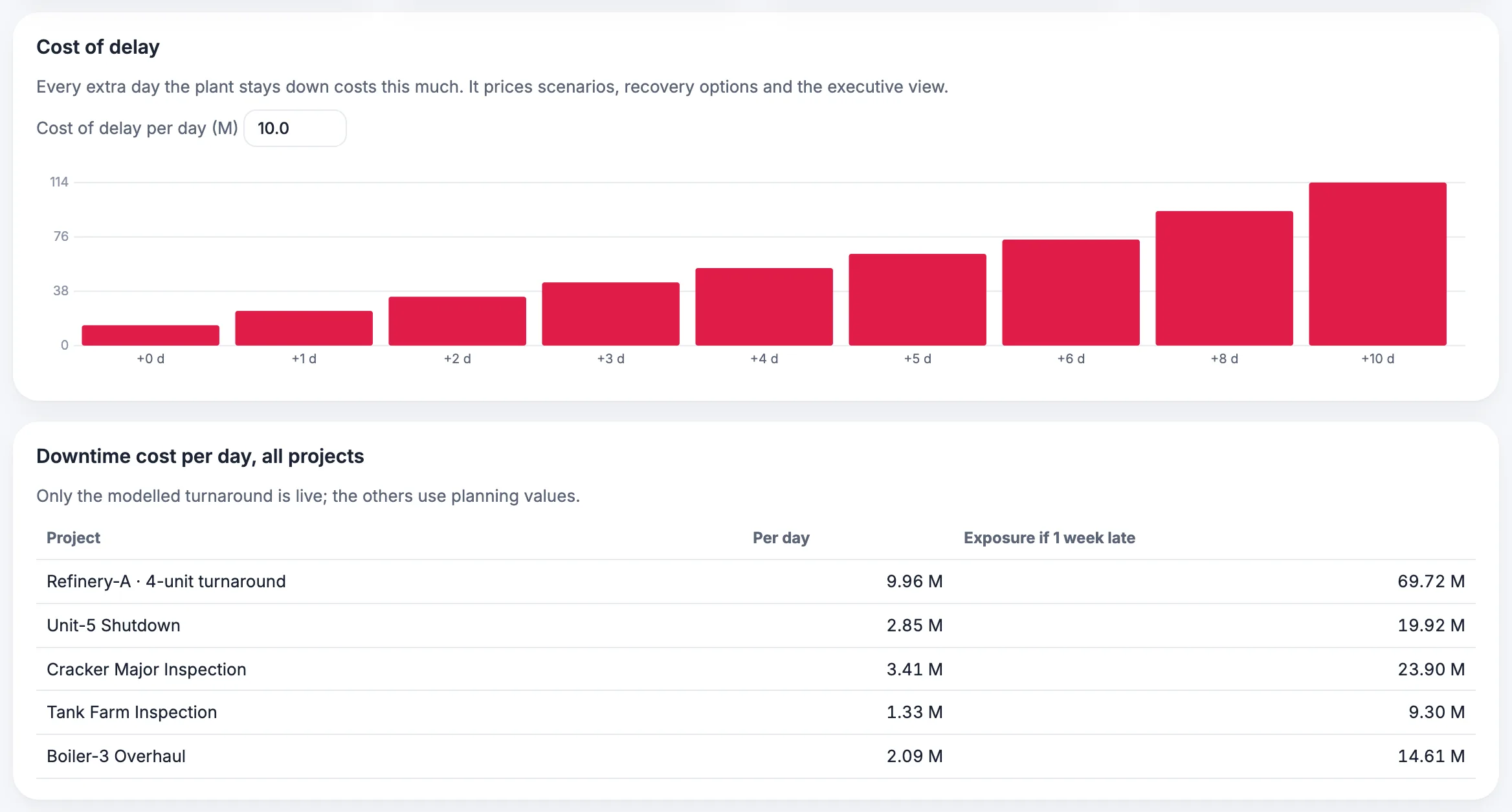
Task: Select the +2 d cost bar
Action: tap(458, 321)
